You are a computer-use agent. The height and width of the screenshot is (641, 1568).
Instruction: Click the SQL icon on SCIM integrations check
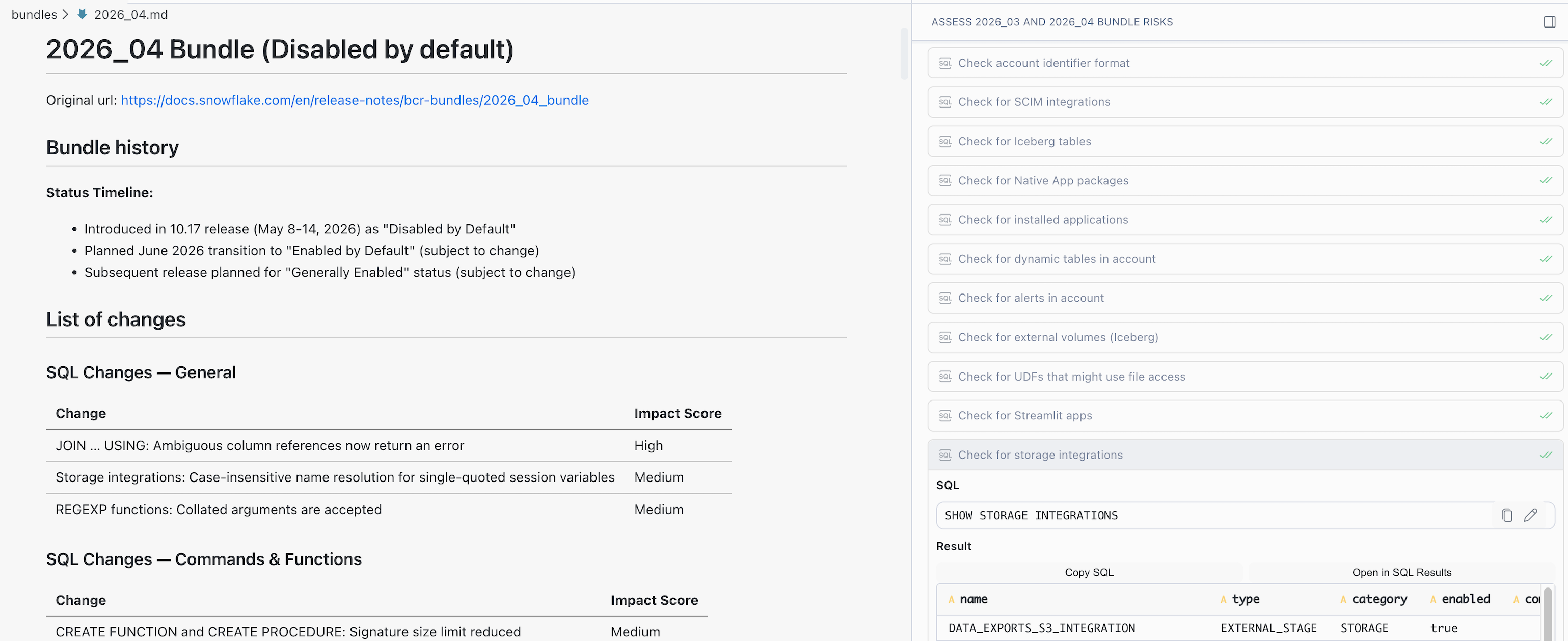pyautogui.click(x=944, y=102)
